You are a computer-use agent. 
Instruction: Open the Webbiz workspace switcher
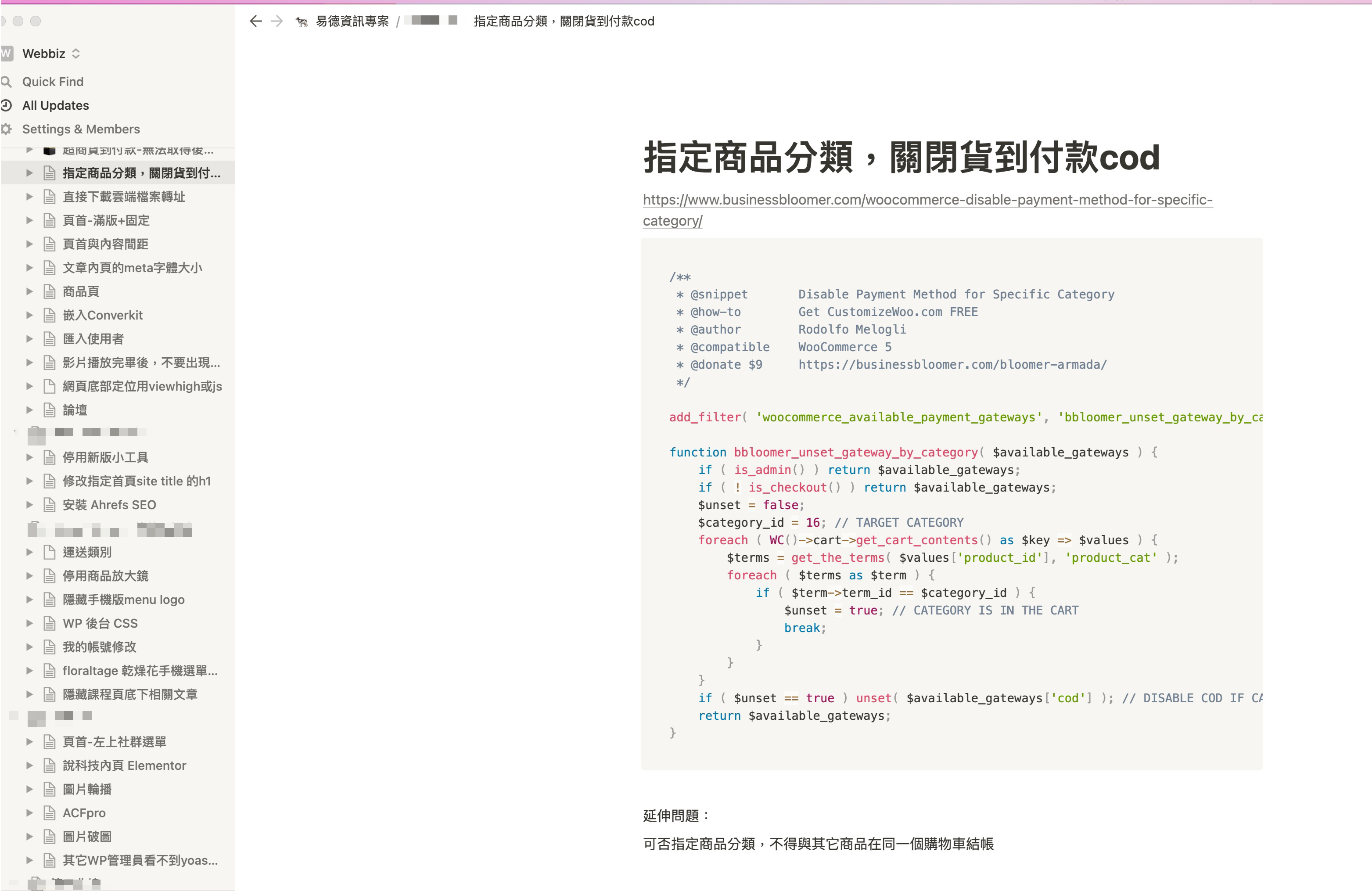[51, 54]
